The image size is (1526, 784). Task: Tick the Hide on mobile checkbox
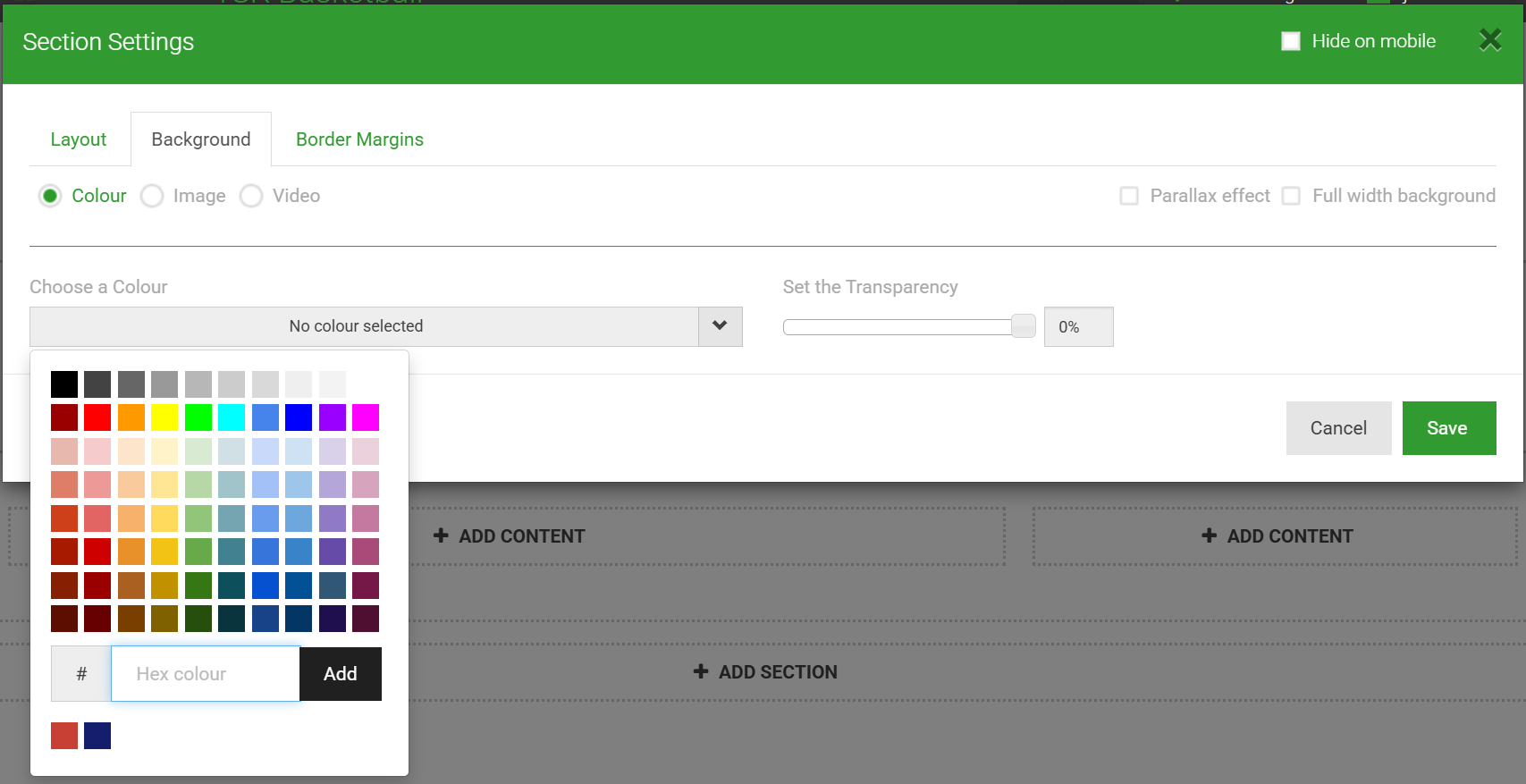click(1291, 41)
